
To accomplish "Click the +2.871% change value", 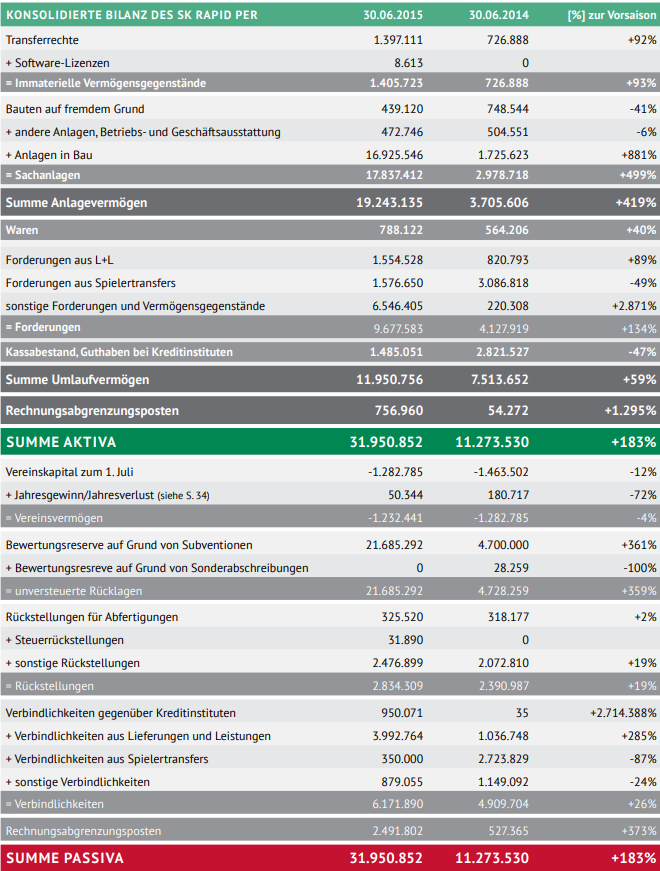I will pos(634,306).
